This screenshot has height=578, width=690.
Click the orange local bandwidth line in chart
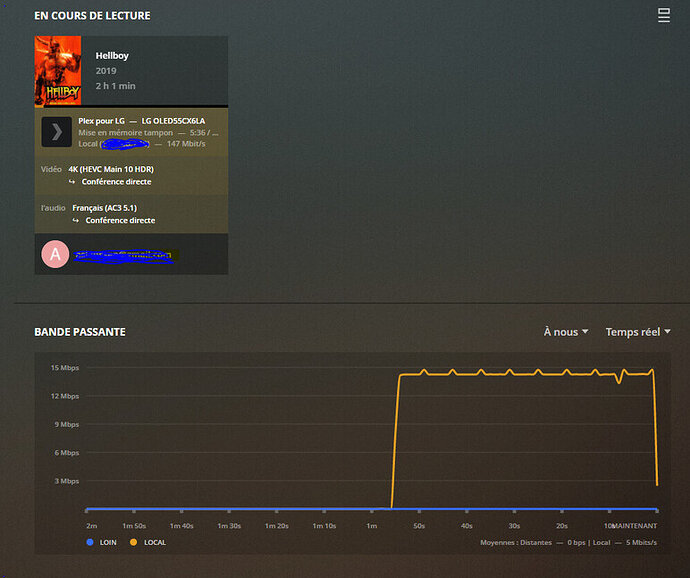pos(524,374)
